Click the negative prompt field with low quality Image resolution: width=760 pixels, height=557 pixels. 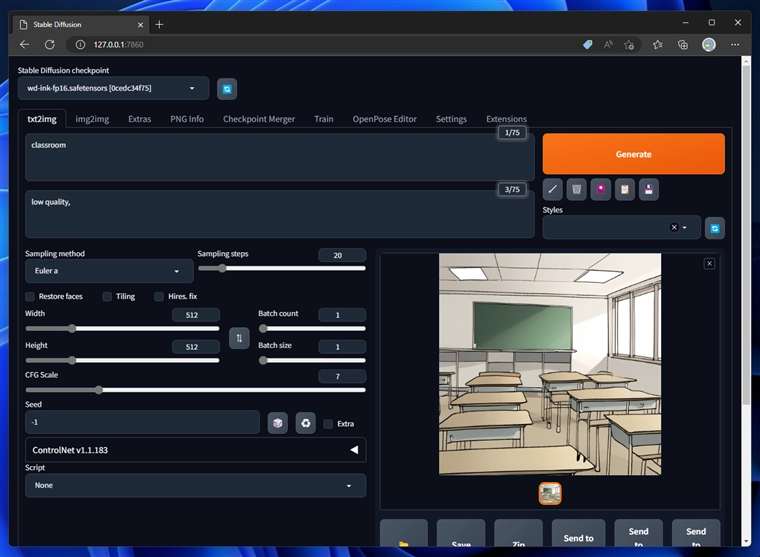(280, 214)
